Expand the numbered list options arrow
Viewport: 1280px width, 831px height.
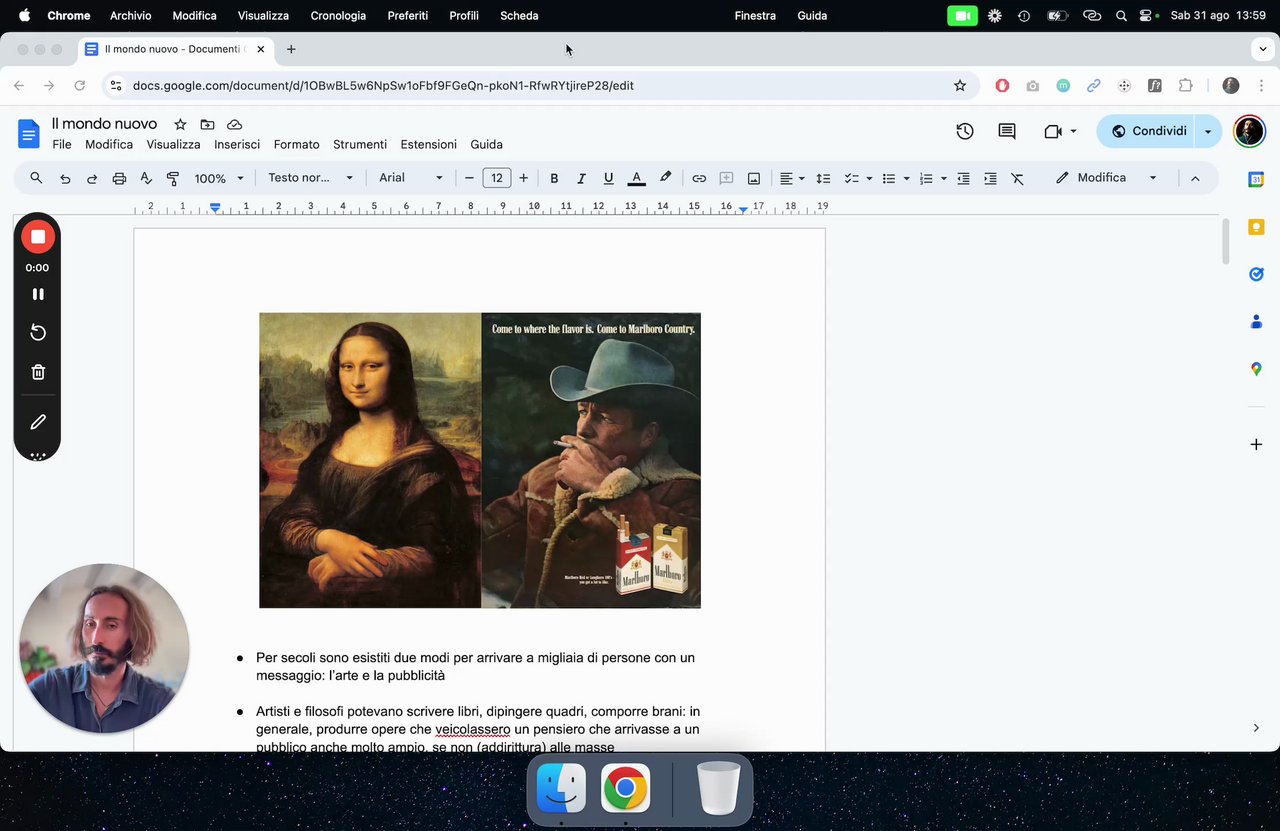coord(943,178)
